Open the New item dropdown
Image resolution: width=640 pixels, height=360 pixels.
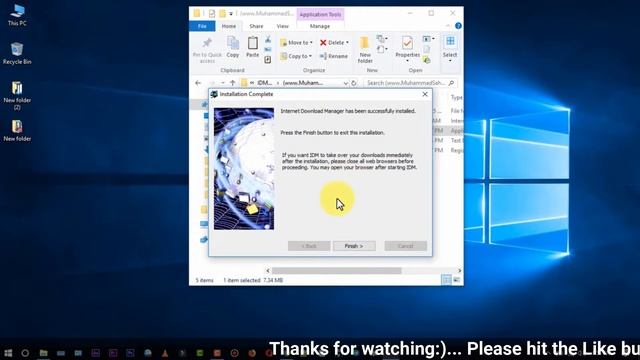coord(382,39)
